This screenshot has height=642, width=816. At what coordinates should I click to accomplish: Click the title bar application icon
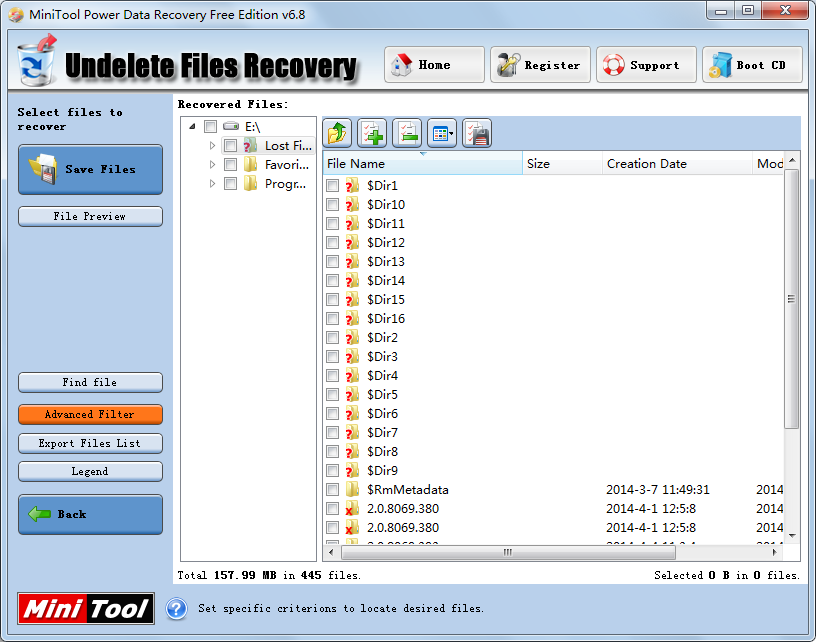pyautogui.click(x=16, y=15)
